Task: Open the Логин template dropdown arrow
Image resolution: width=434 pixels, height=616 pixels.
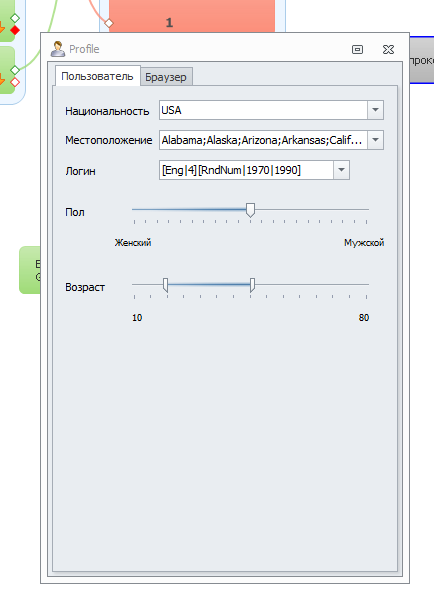Action: [341, 170]
